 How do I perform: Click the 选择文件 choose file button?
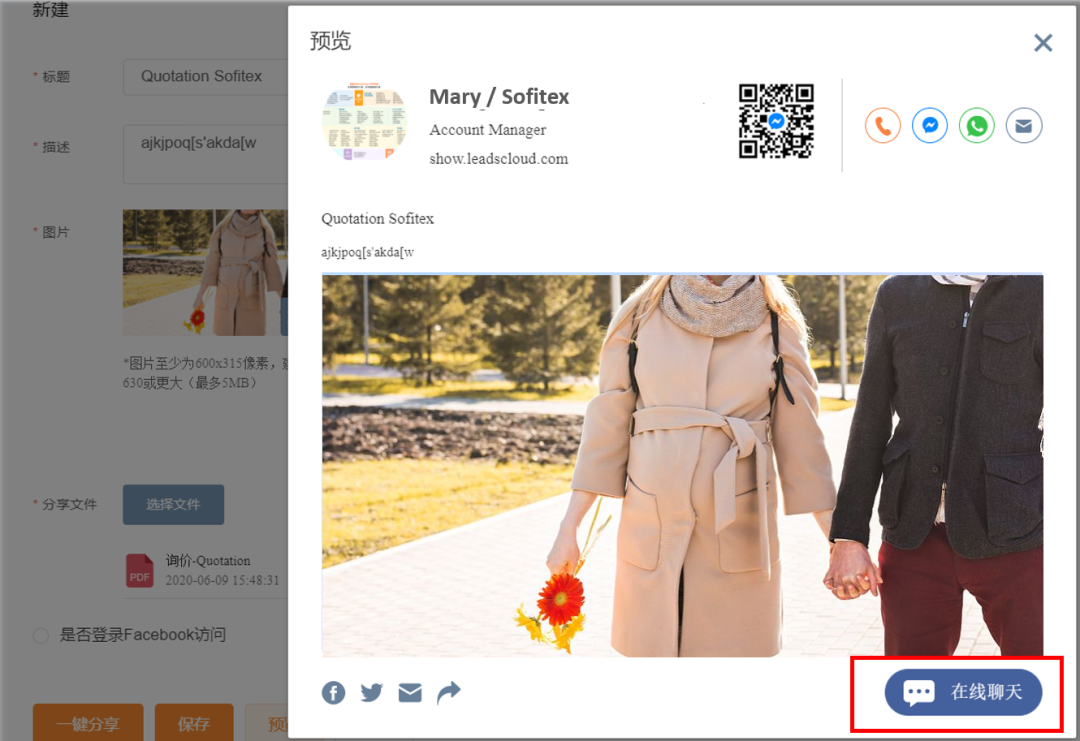(174, 504)
